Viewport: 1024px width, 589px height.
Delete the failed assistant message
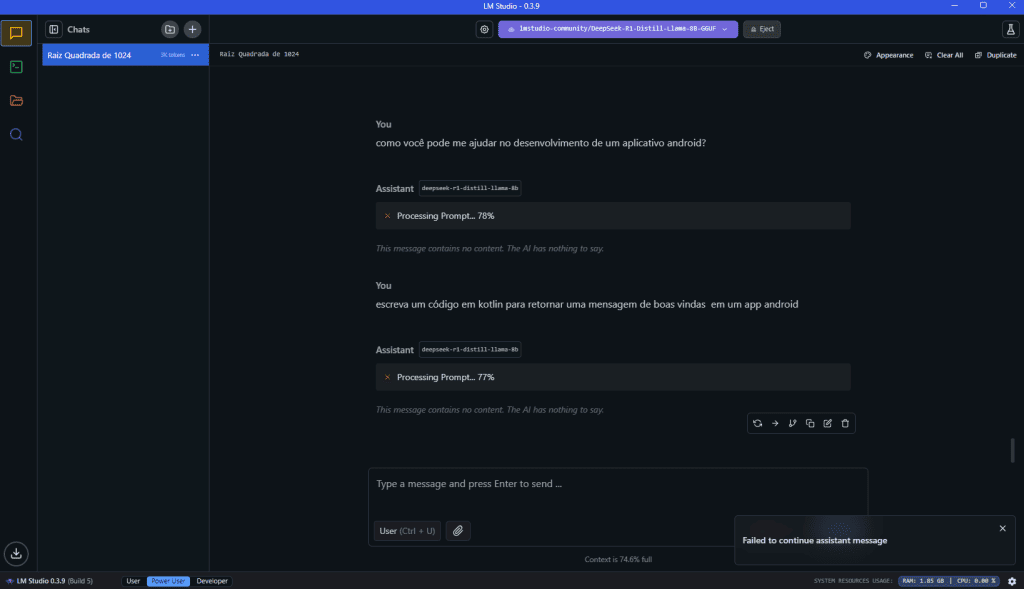coord(845,423)
